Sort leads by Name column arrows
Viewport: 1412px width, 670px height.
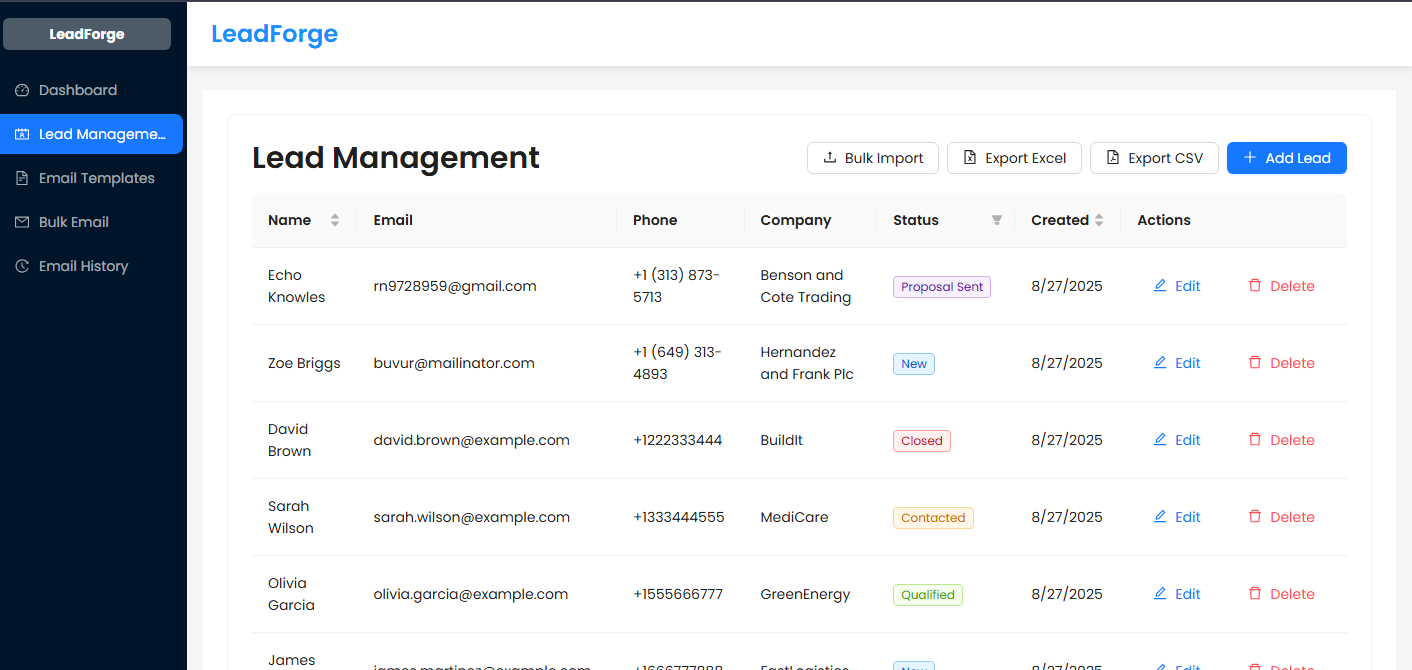[335, 220]
